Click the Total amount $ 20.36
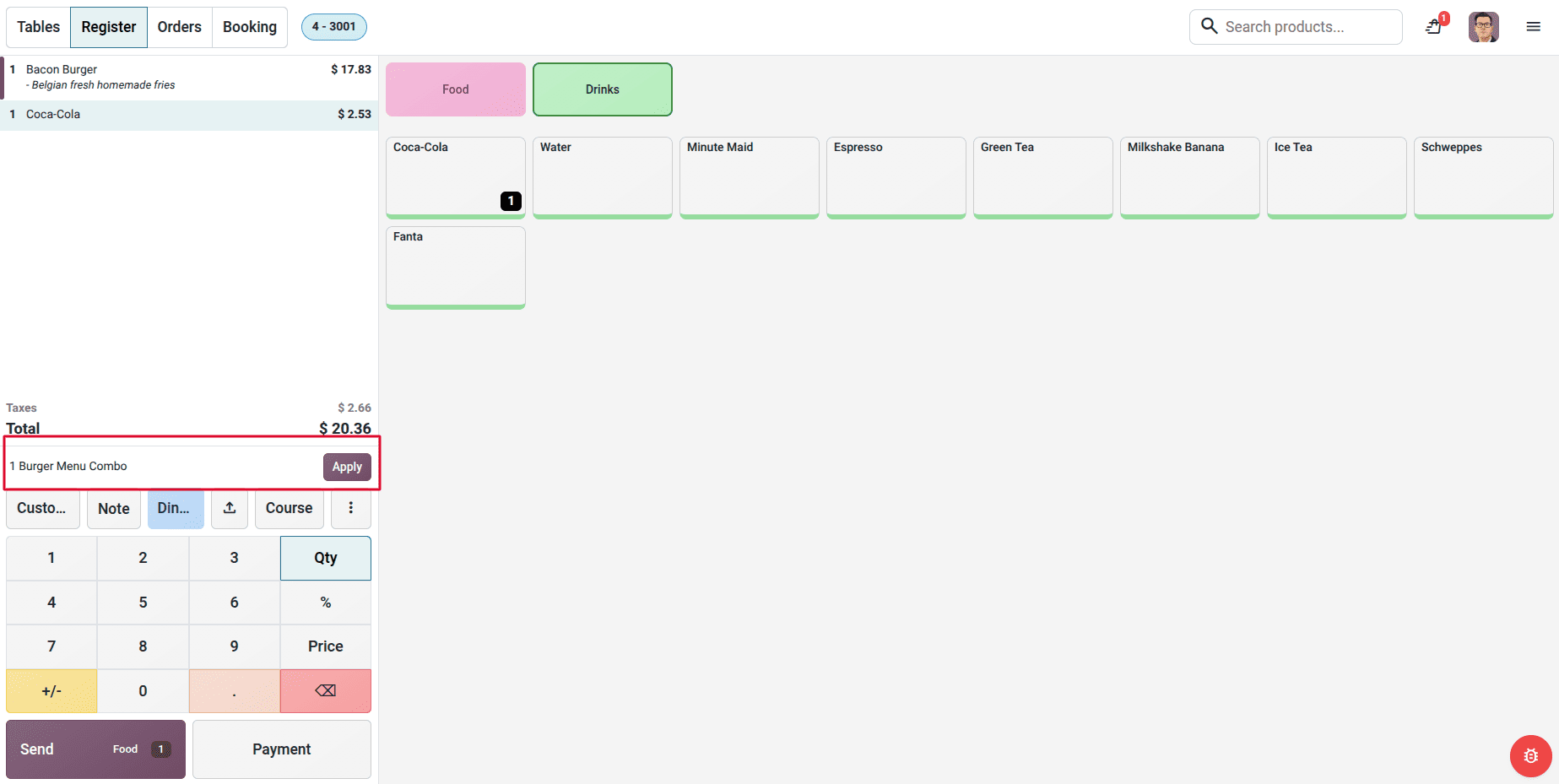This screenshot has width=1559, height=784. tap(345, 428)
